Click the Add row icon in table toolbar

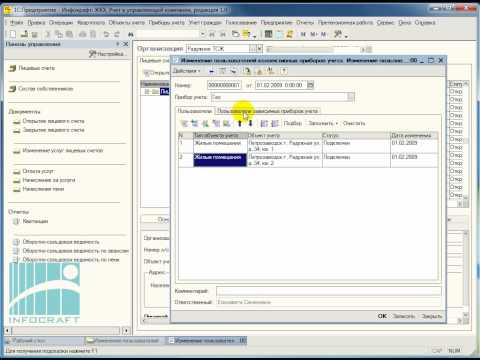(184, 124)
